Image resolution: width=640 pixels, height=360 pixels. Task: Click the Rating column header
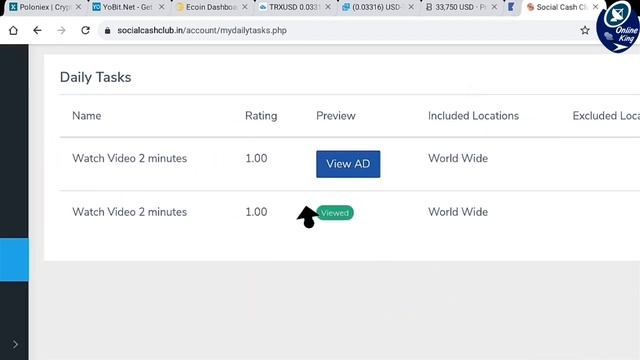pyautogui.click(x=261, y=116)
